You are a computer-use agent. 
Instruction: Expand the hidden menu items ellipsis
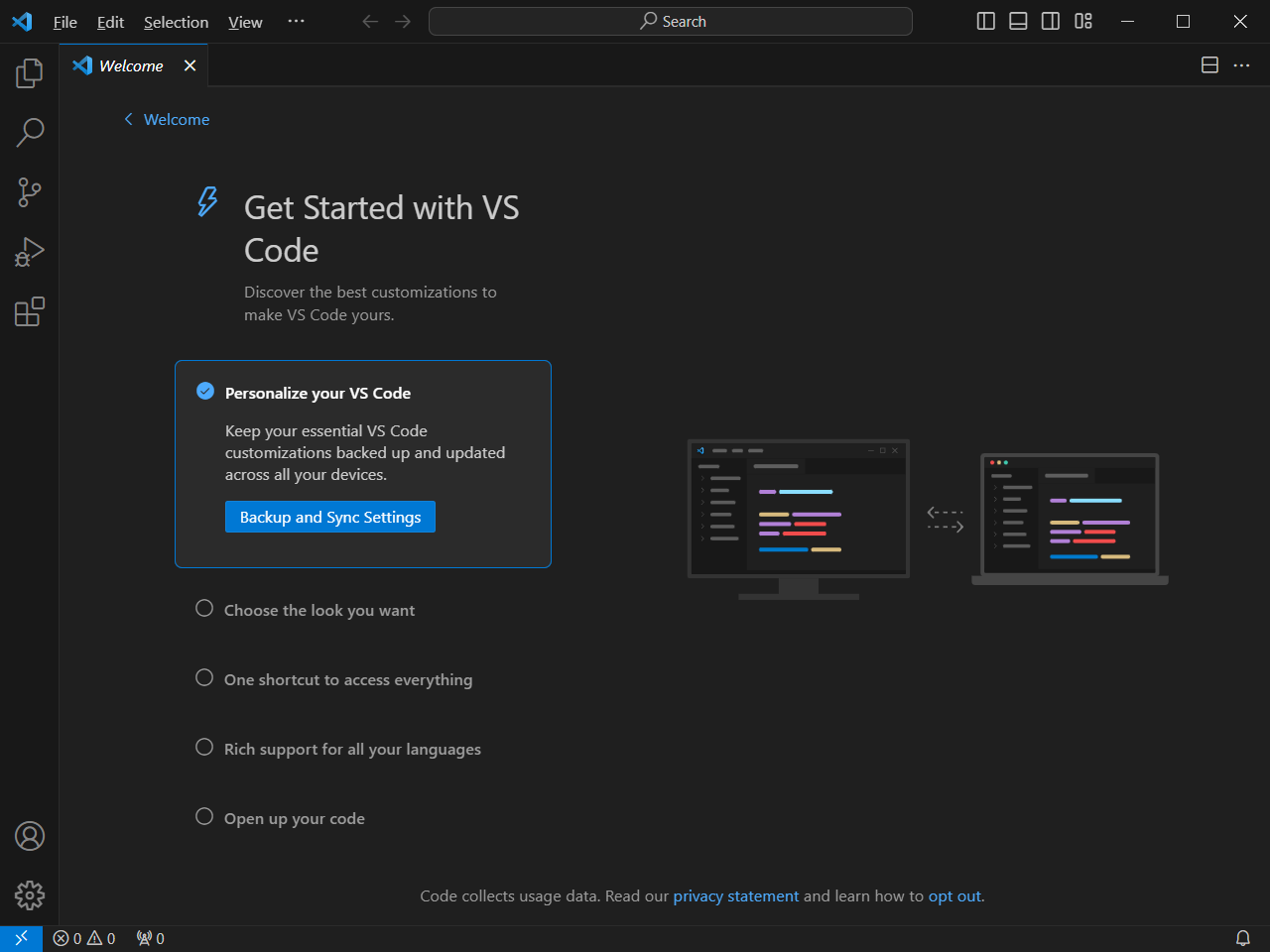tap(296, 21)
